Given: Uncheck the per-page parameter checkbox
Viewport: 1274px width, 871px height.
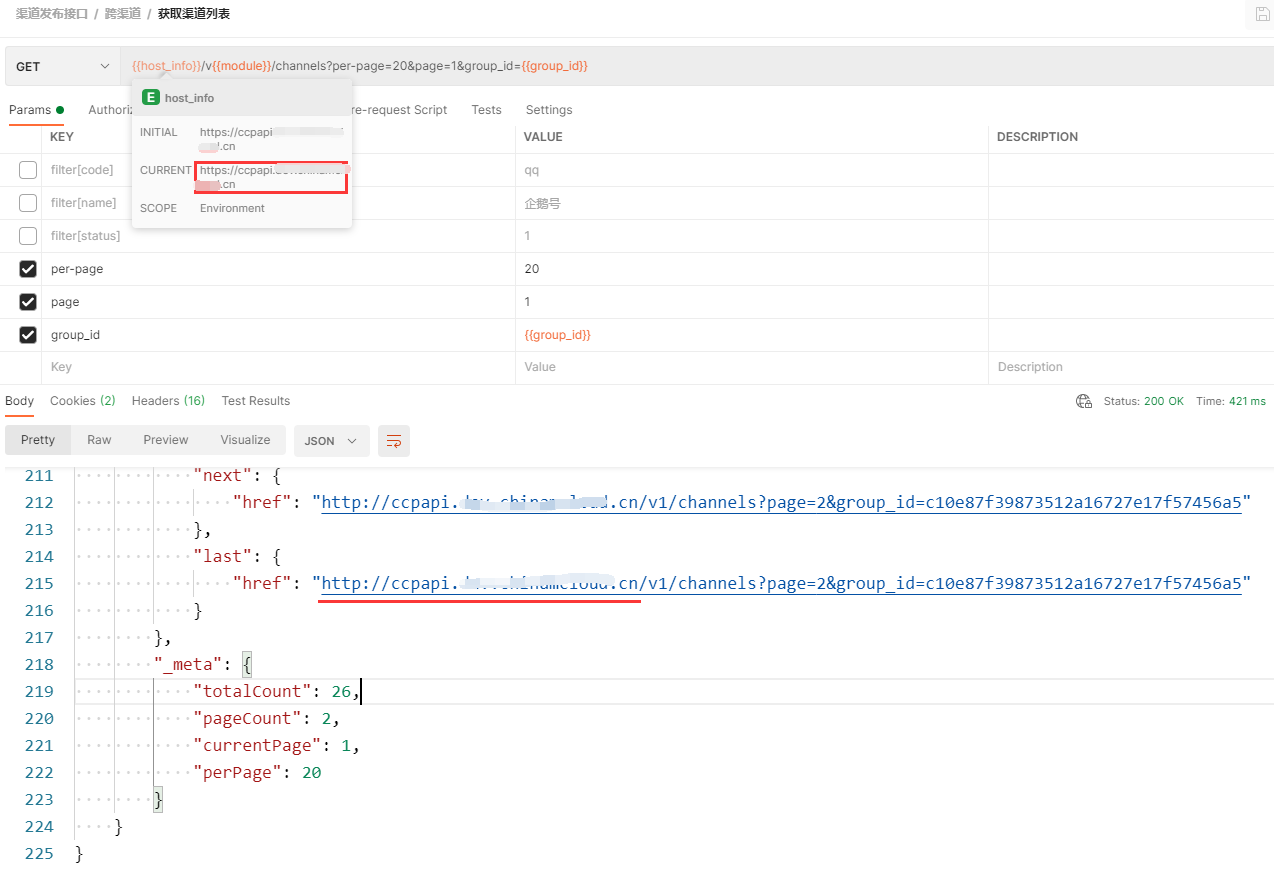Looking at the screenshot, I should tap(28, 269).
